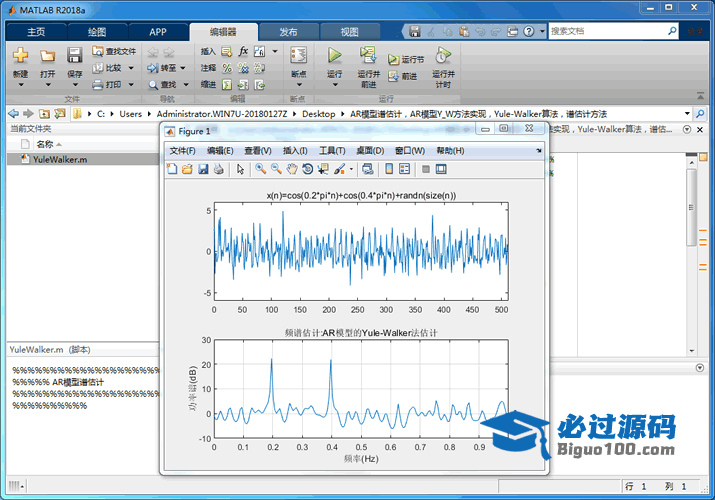Open Figure 1 插入(I) menu
Image resolution: width=715 pixels, height=500 pixels.
point(295,150)
